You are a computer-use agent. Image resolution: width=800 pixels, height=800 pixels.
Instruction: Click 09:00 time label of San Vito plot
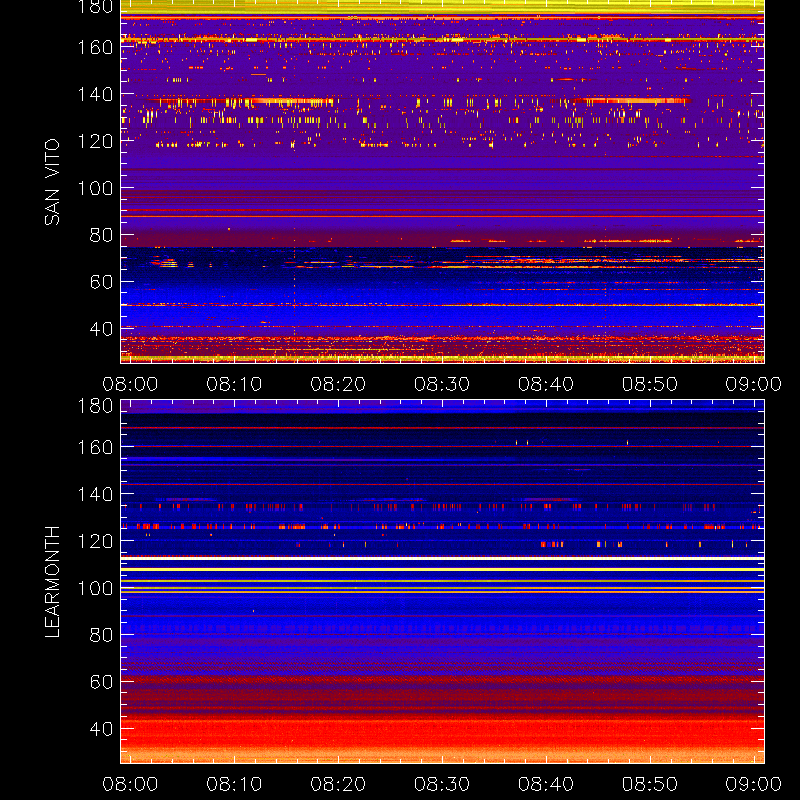point(754,384)
